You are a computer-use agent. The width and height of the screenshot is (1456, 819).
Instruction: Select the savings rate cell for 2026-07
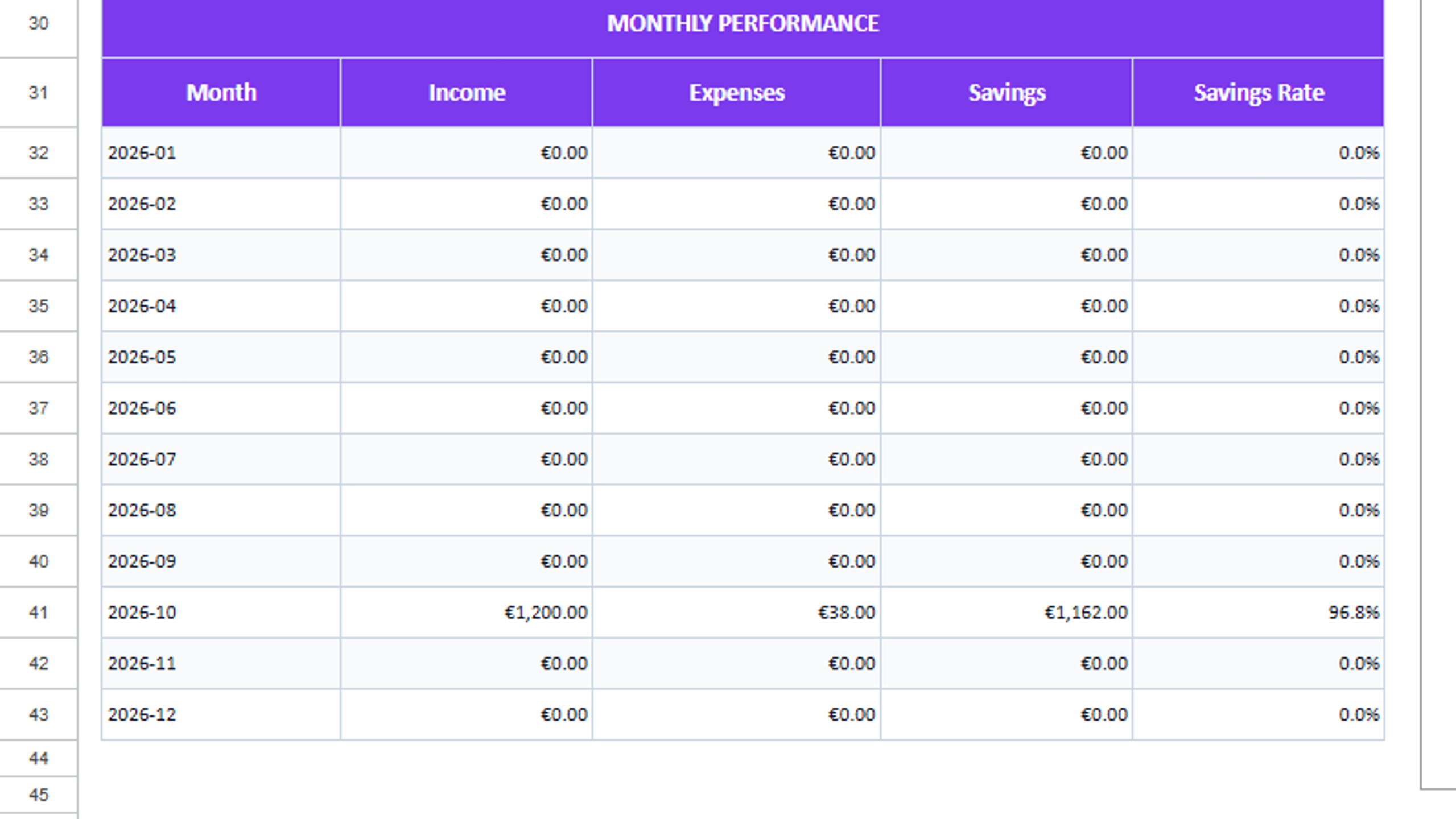point(1259,459)
